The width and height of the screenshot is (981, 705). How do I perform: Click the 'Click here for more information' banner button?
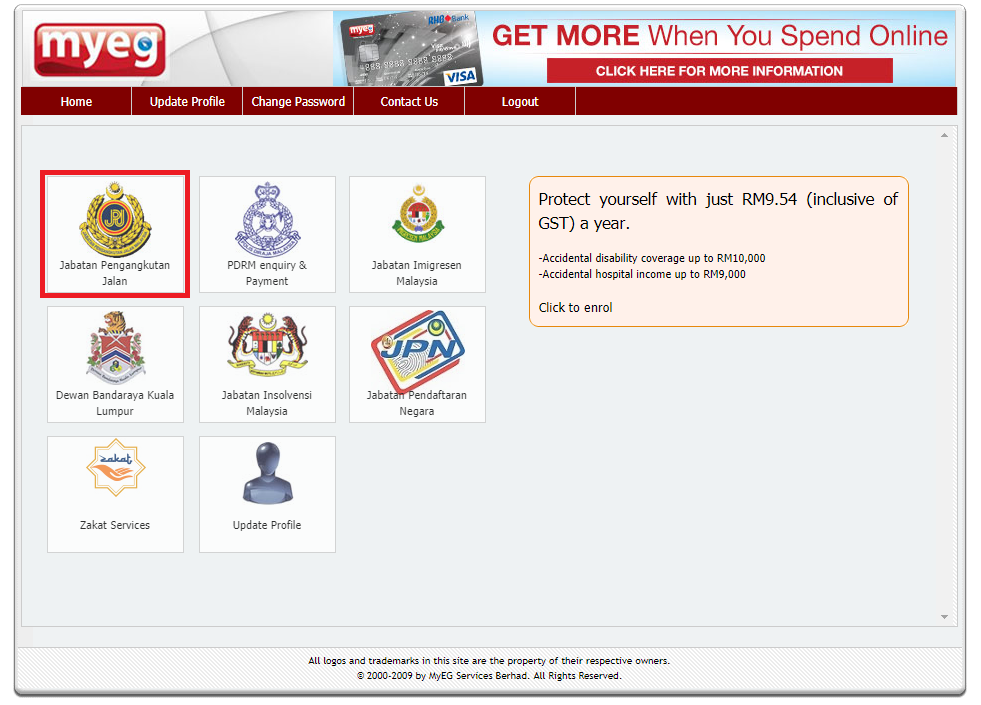pyautogui.click(x=719, y=71)
